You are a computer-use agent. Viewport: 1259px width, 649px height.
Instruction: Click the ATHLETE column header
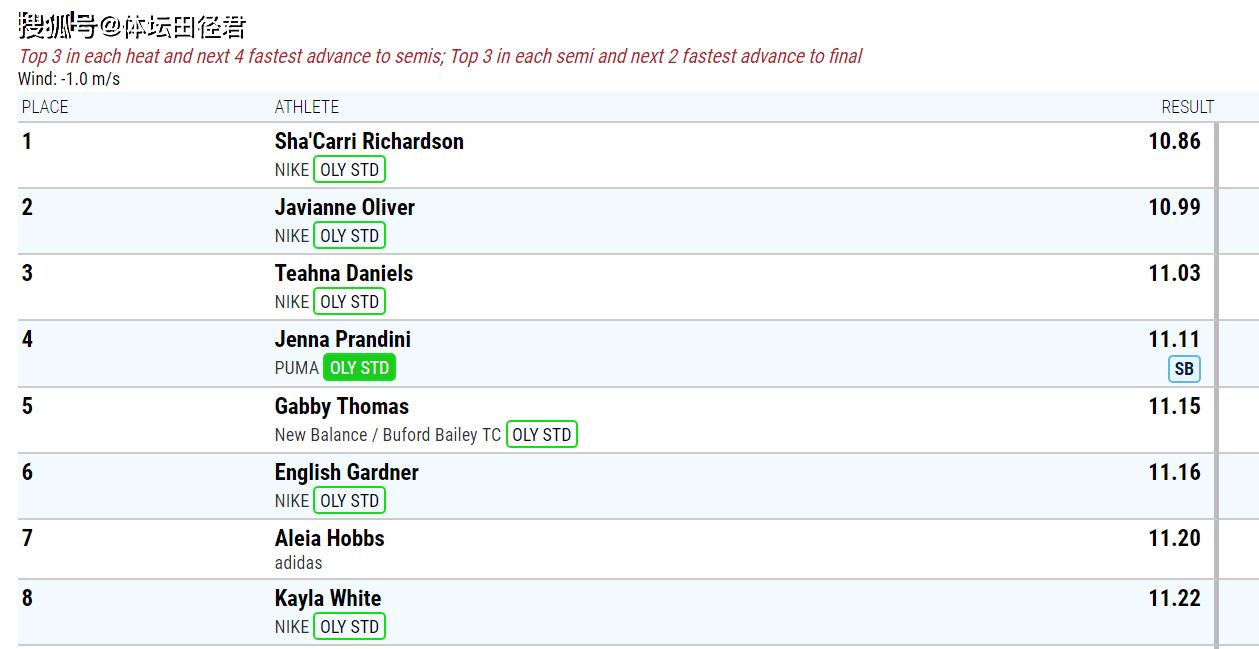[x=307, y=107]
